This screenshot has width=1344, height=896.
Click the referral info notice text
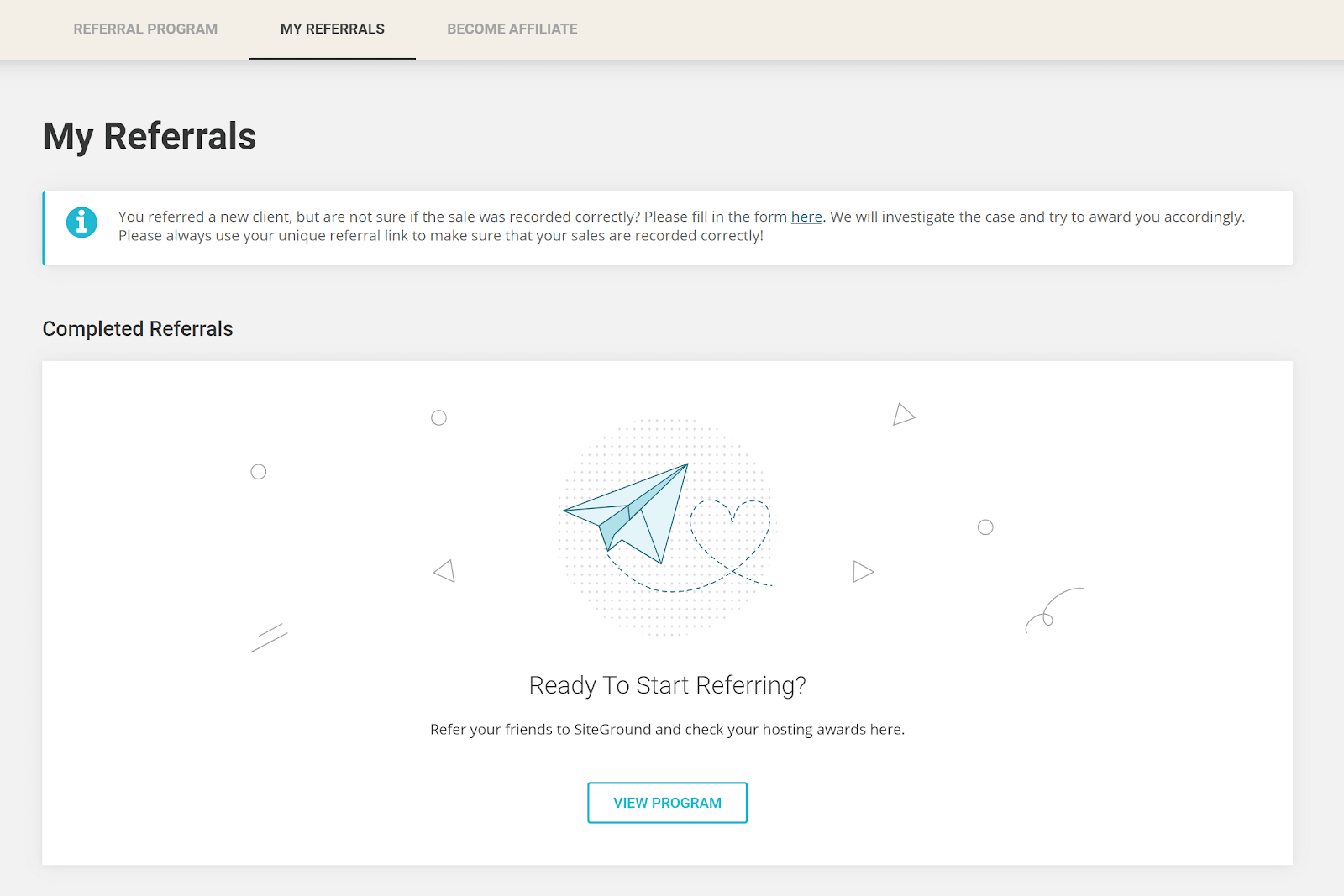[681, 226]
